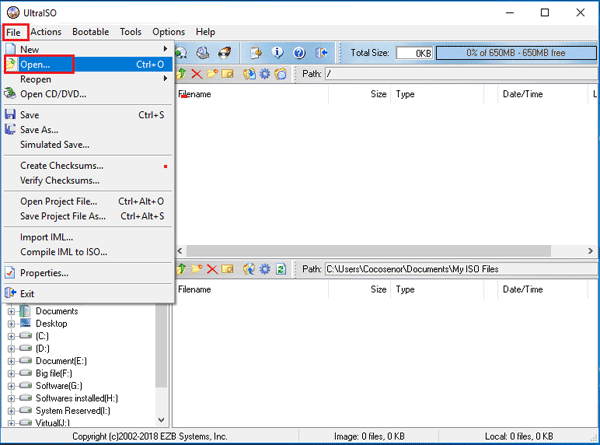The height and width of the screenshot is (445, 600).
Task: Choose Open... from the File menu
Action: [x=88, y=64]
